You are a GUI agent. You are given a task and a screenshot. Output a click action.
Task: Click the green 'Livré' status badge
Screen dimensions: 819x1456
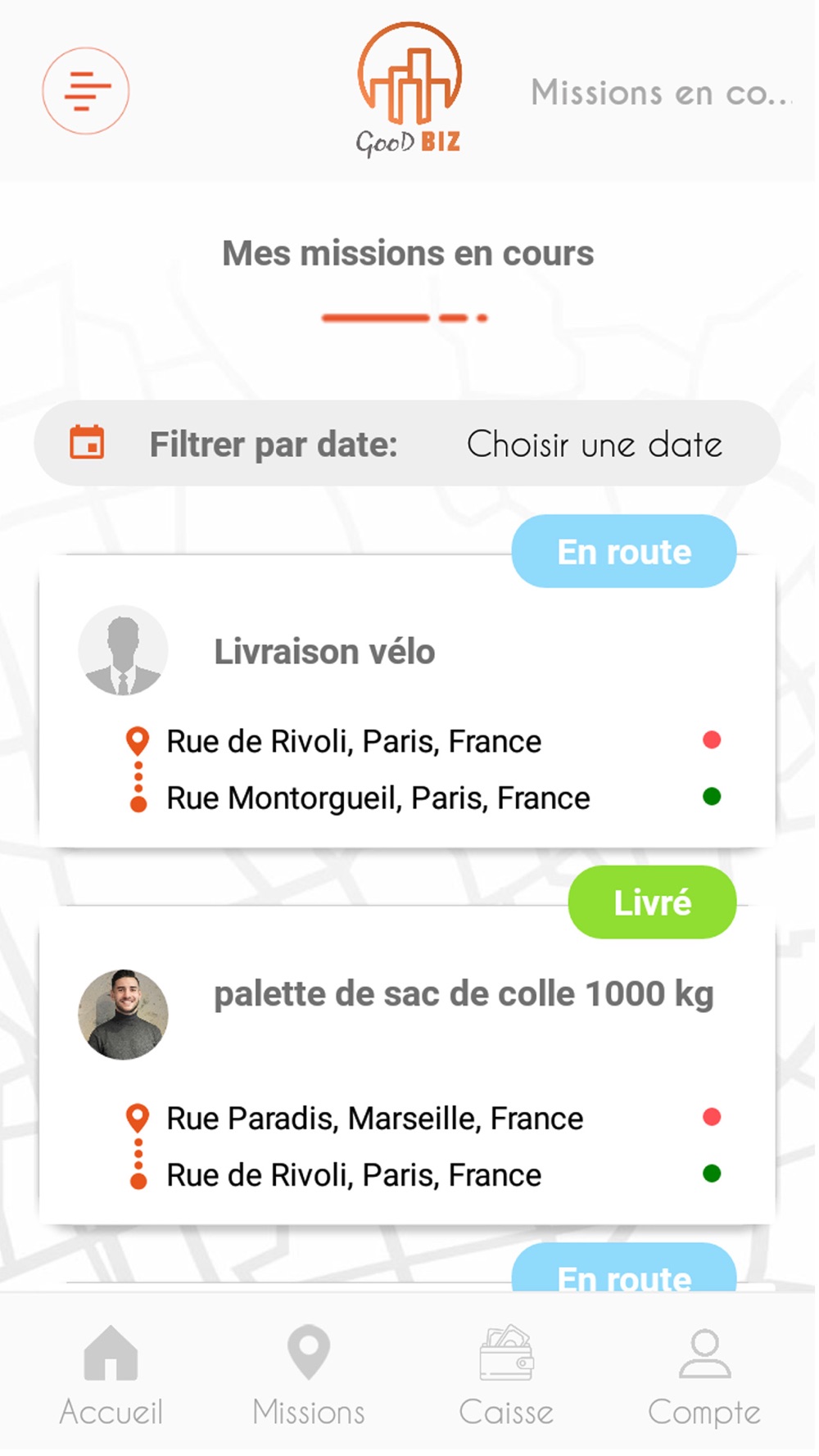pos(652,903)
